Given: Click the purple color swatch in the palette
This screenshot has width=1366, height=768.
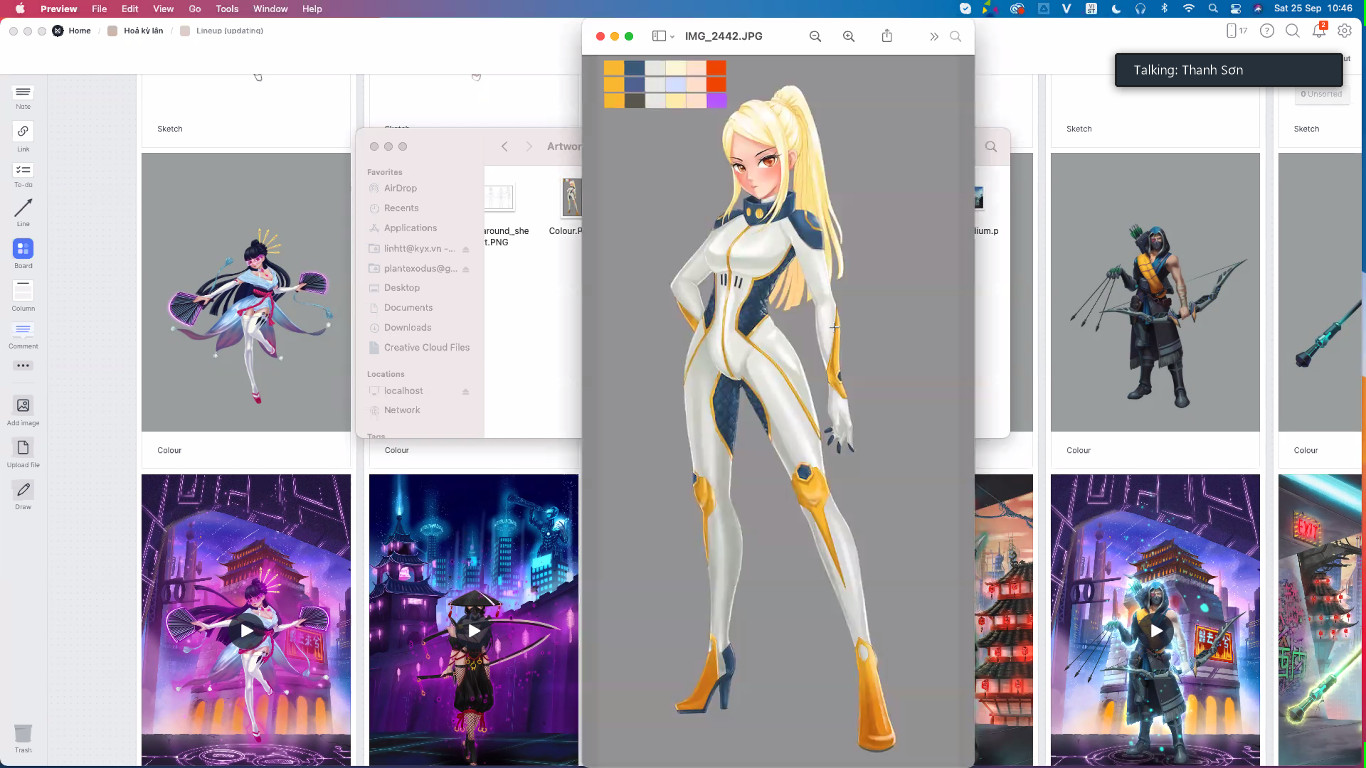Looking at the screenshot, I should point(716,101).
